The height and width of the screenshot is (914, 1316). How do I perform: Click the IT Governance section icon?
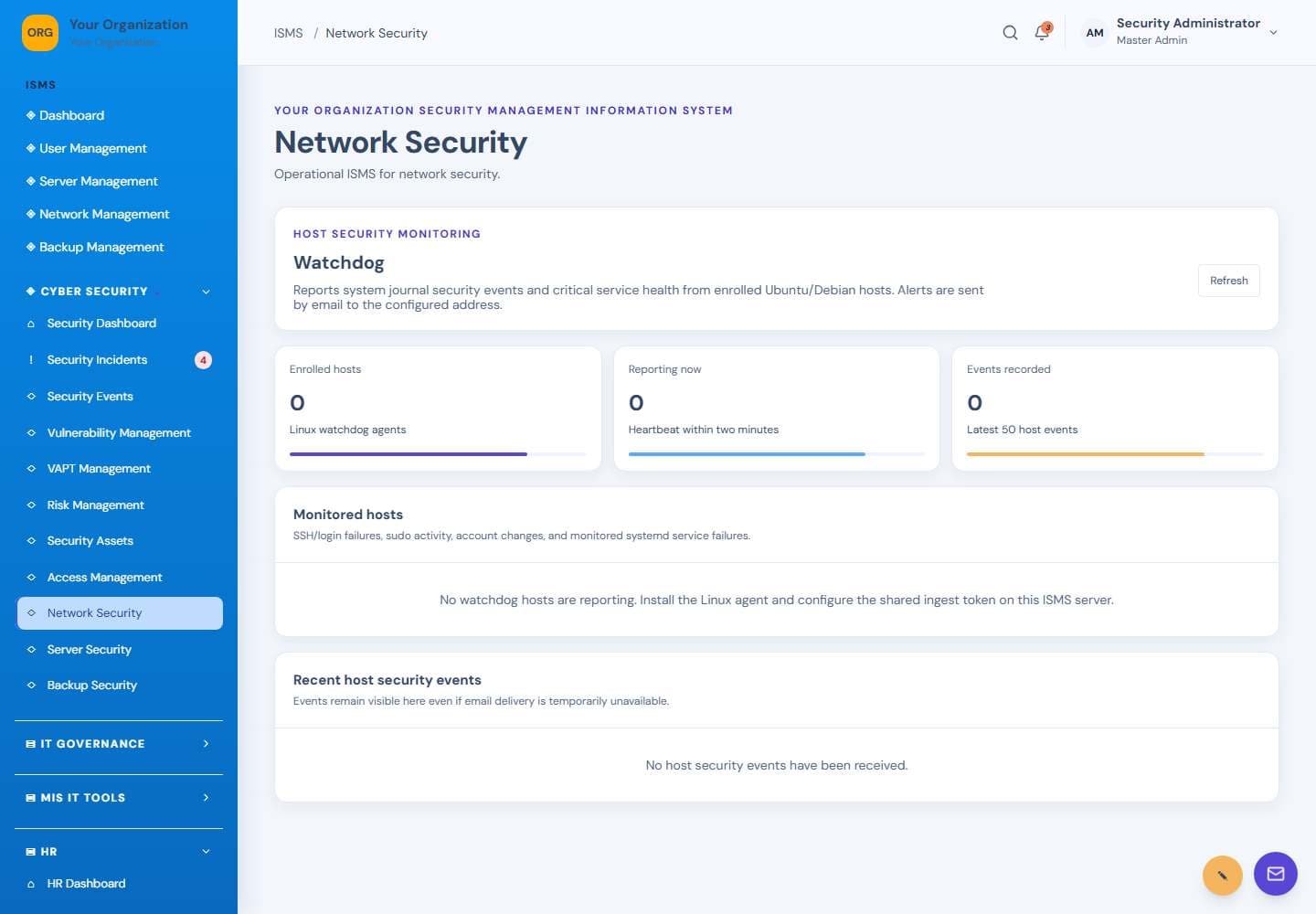pos(31,744)
